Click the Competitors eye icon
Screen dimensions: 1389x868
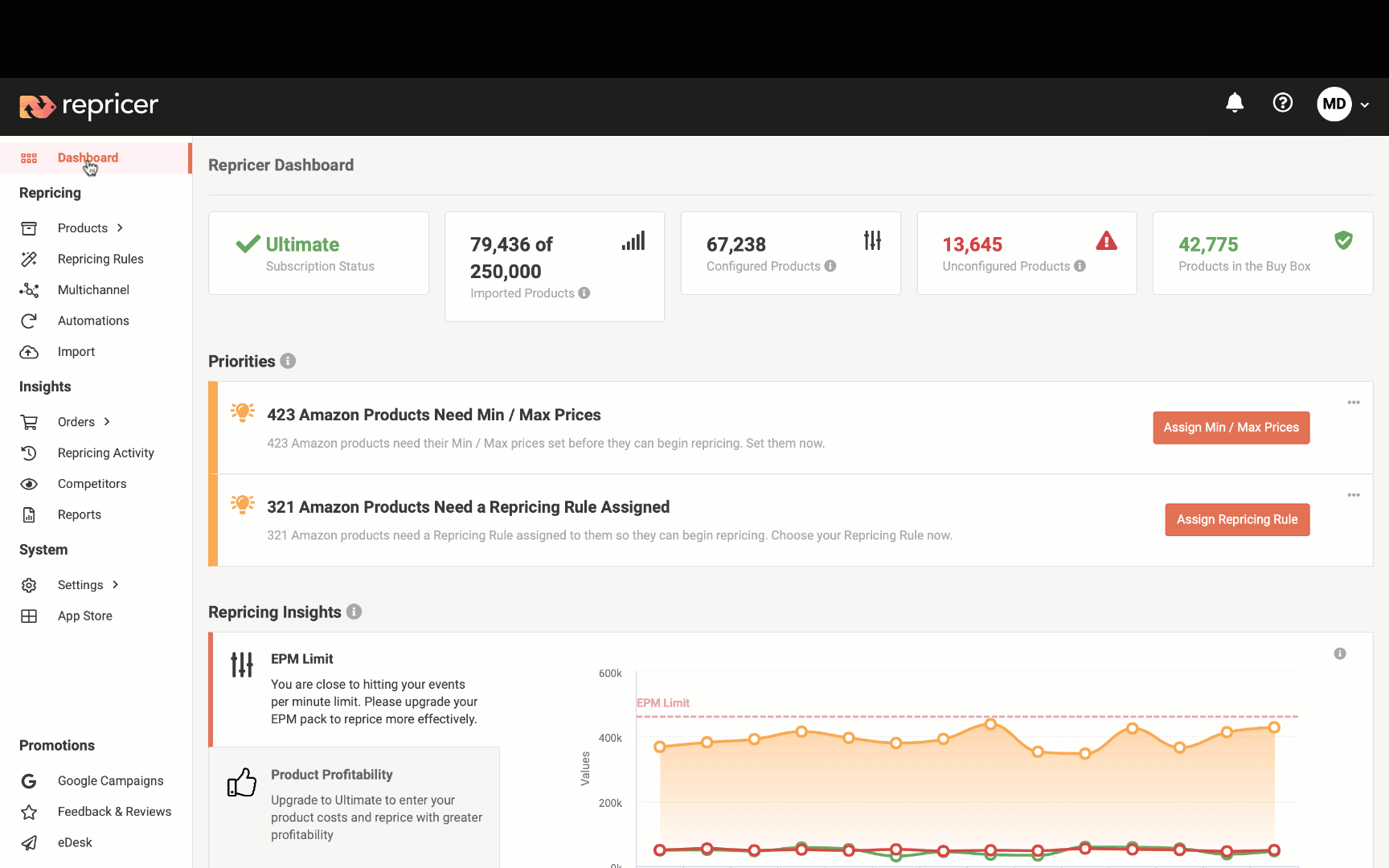(x=29, y=484)
